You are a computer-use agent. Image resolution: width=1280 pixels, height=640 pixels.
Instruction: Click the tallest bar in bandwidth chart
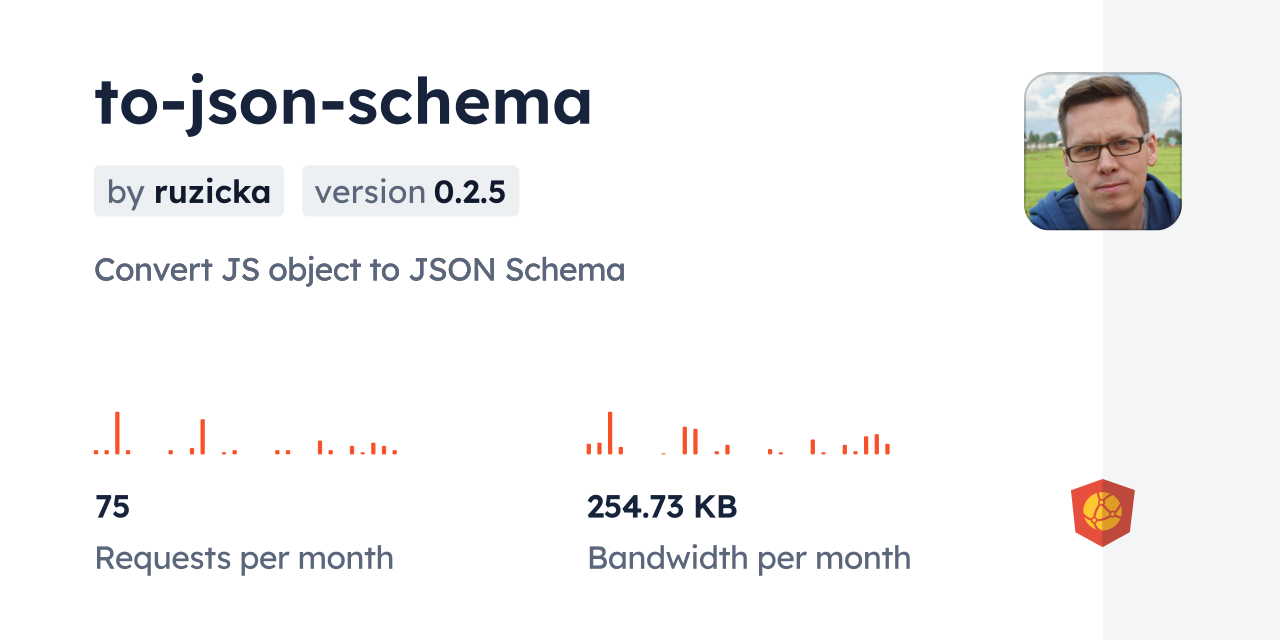click(x=609, y=433)
